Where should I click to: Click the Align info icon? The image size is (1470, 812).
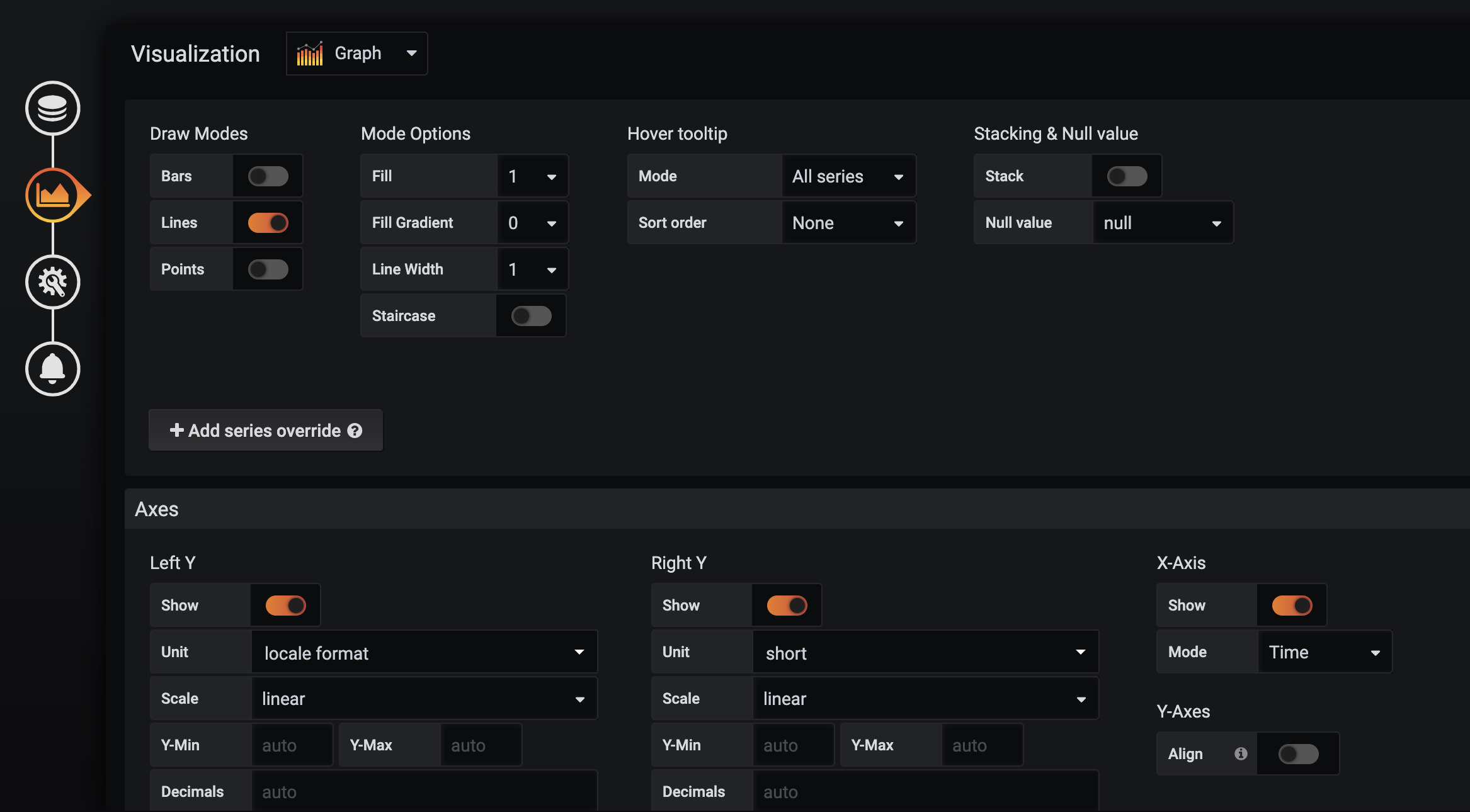pos(1241,753)
